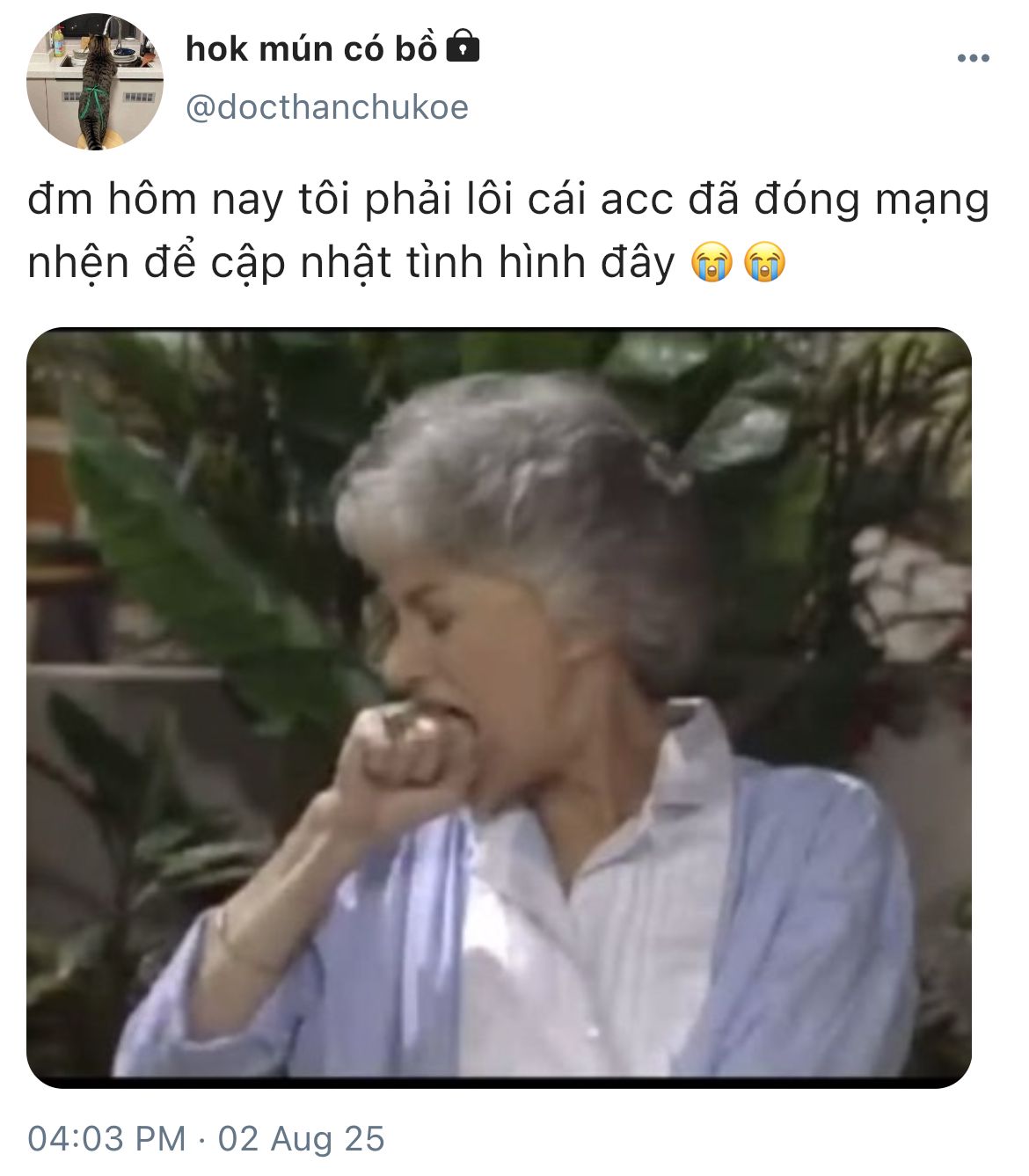Screen dimensions: 1029x1176
Task: Click the first line of tweet text
Action: click(508, 201)
